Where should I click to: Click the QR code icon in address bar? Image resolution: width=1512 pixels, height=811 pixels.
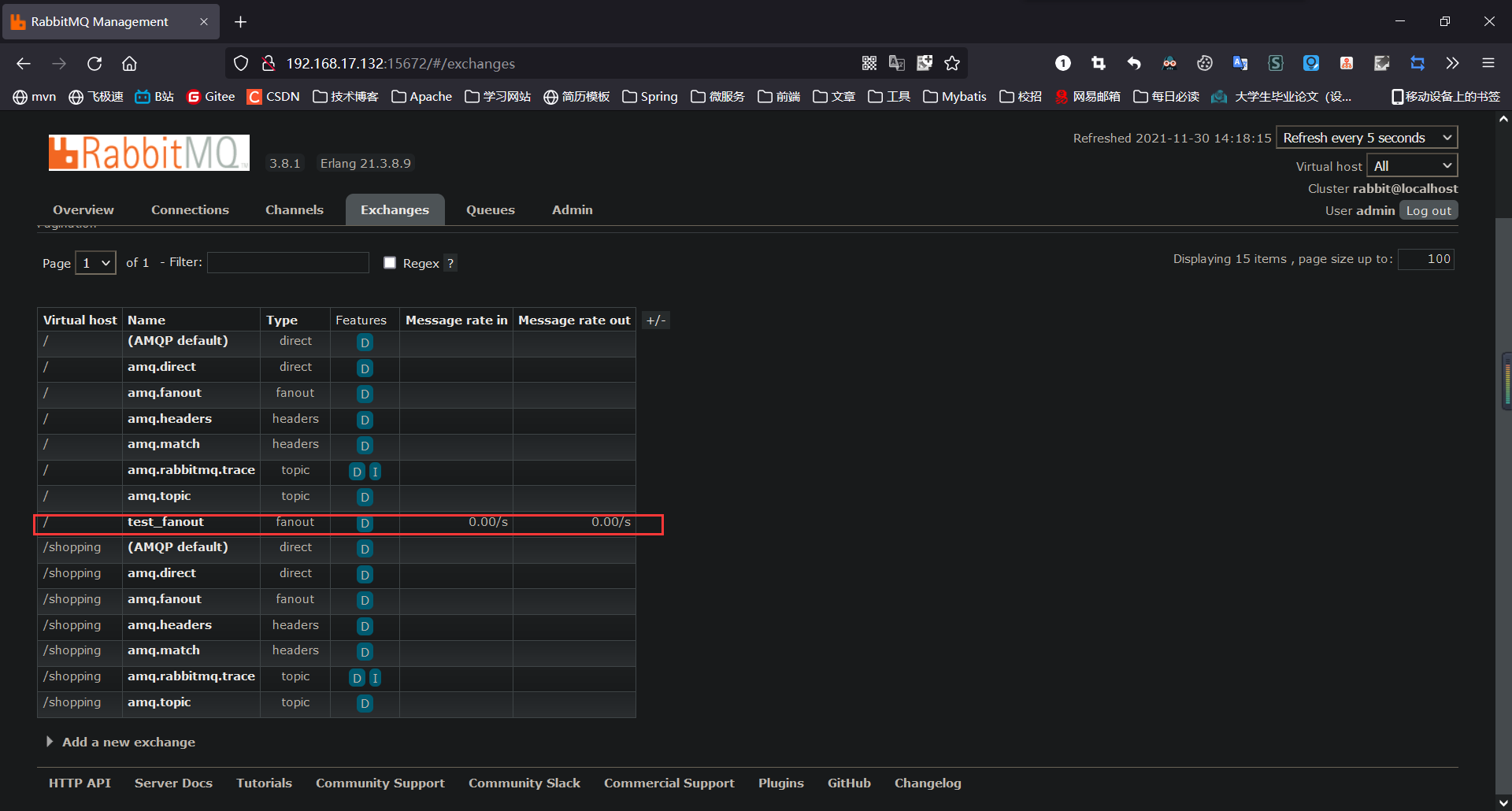pyautogui.click(x=869, y=63)
